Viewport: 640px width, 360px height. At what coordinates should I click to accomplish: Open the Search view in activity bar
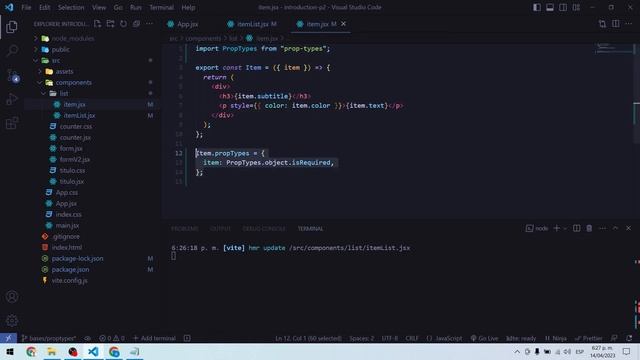pyautogui.click(x=11, y=51)
